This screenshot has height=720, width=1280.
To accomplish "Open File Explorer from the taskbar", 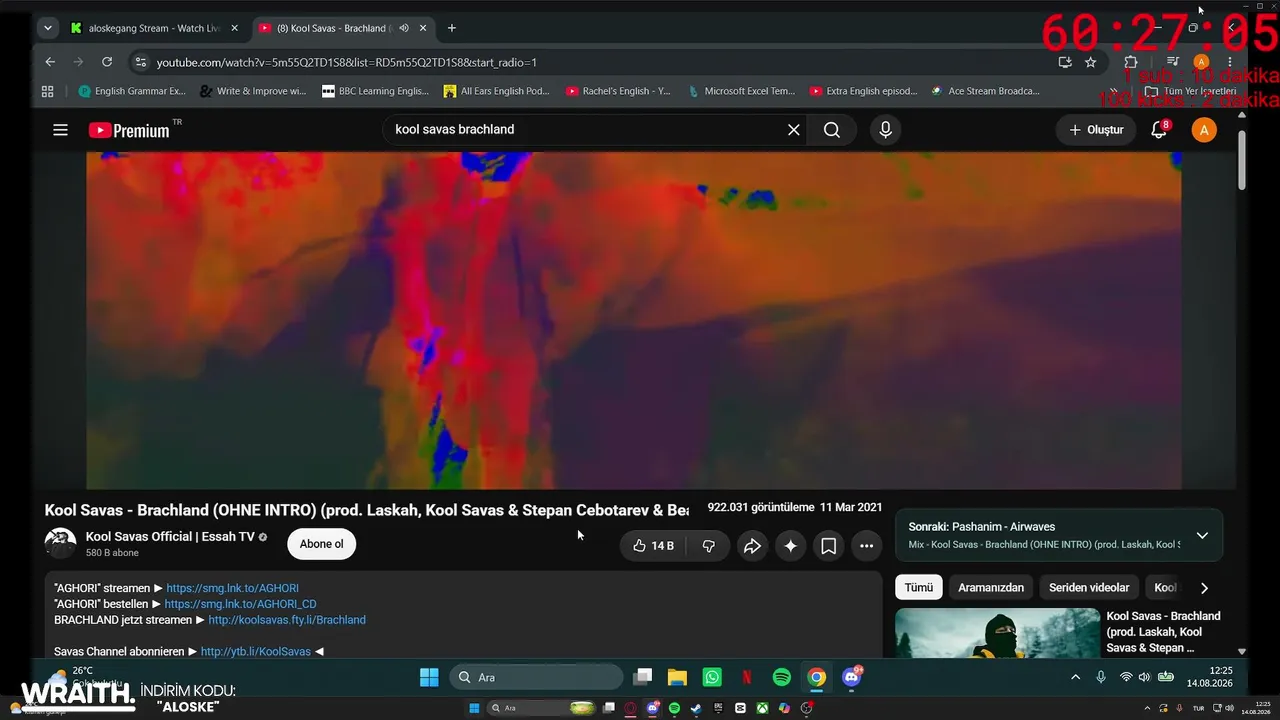I will (677, 677).
